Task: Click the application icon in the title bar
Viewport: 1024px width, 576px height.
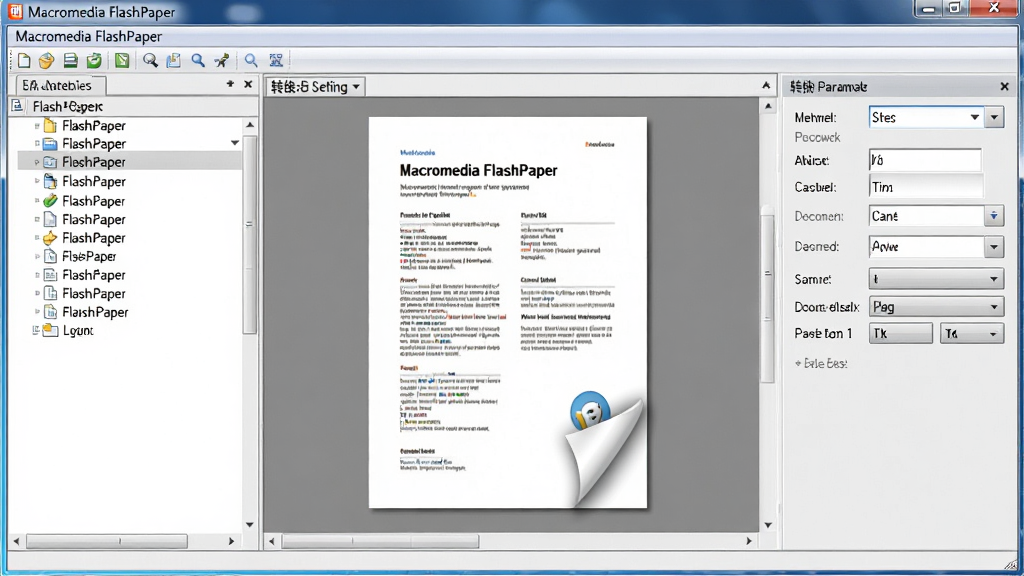Action: (14, 12)
